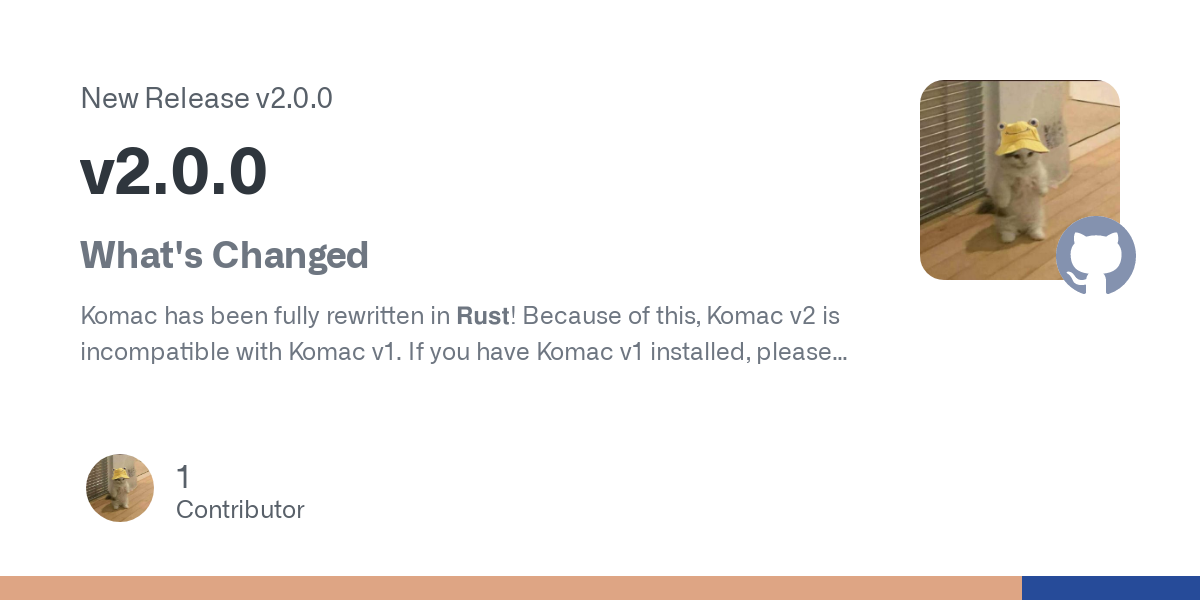Click the large bold v2.0.0 title
This screenshot has width=1200, height=600.
click(x=173, y=171)
